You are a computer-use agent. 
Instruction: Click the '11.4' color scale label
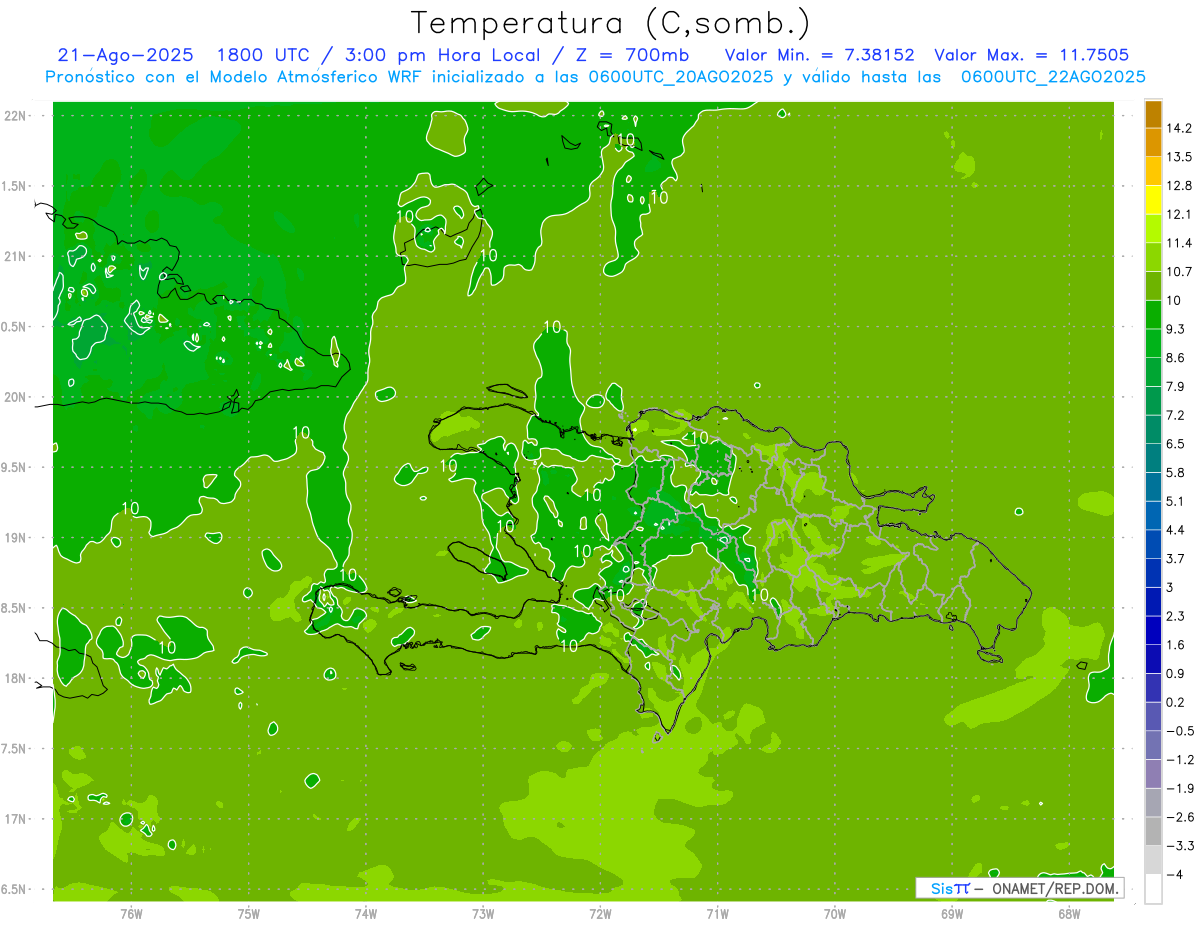1179,243
